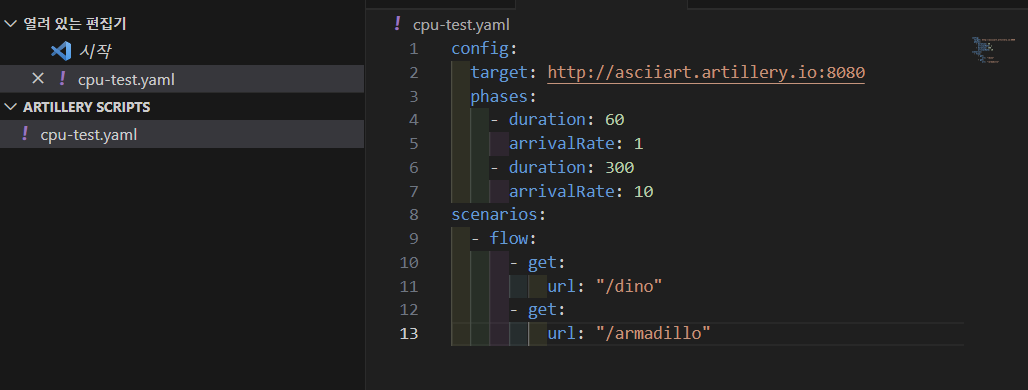This screenshot has height=390, width=1028.
Task: Place cursor on the phases: key
Action: (x=504, y=96)
